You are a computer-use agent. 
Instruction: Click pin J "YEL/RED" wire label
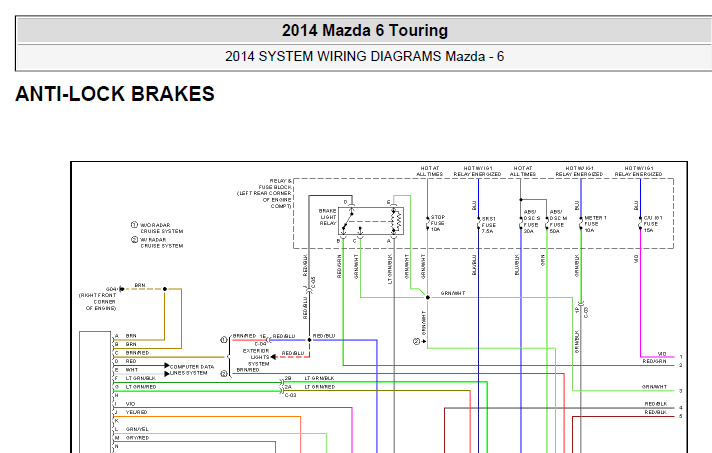pyautogui.click(x=136, y=412)
